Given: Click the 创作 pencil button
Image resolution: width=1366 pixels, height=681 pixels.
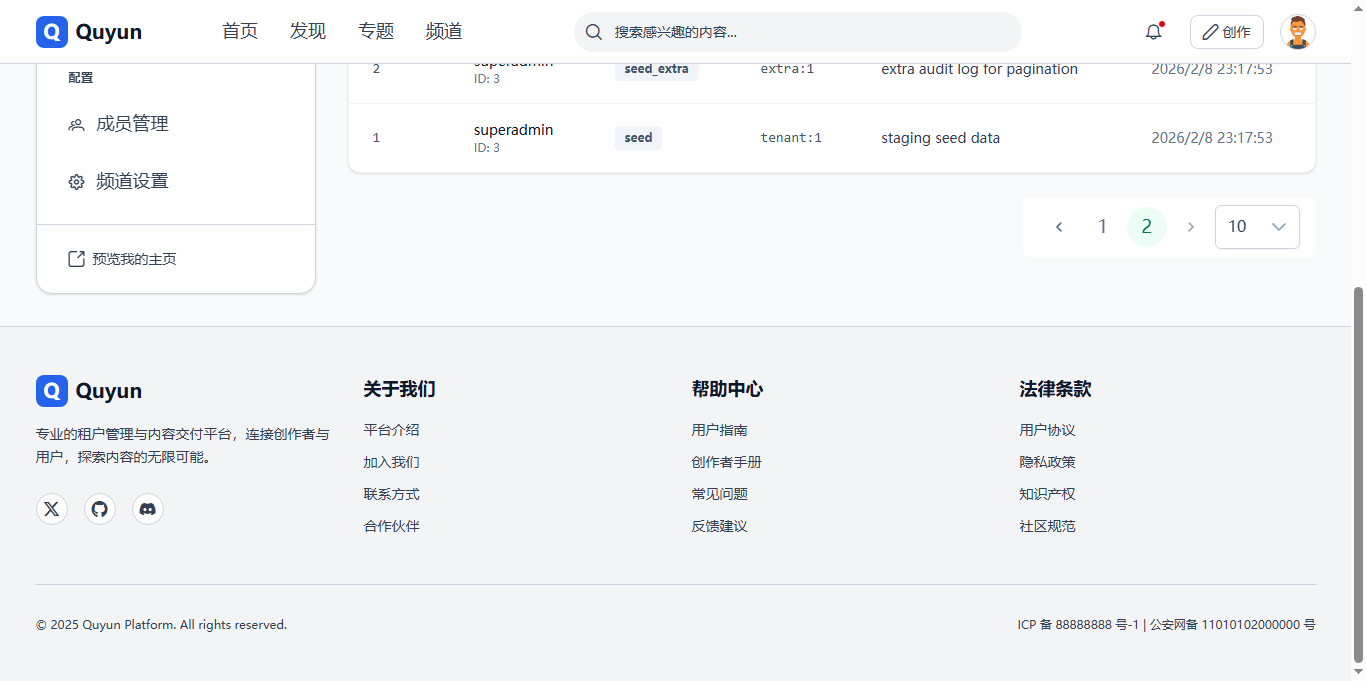Looking at the screenshot, I should click(x=1226, y=31).
